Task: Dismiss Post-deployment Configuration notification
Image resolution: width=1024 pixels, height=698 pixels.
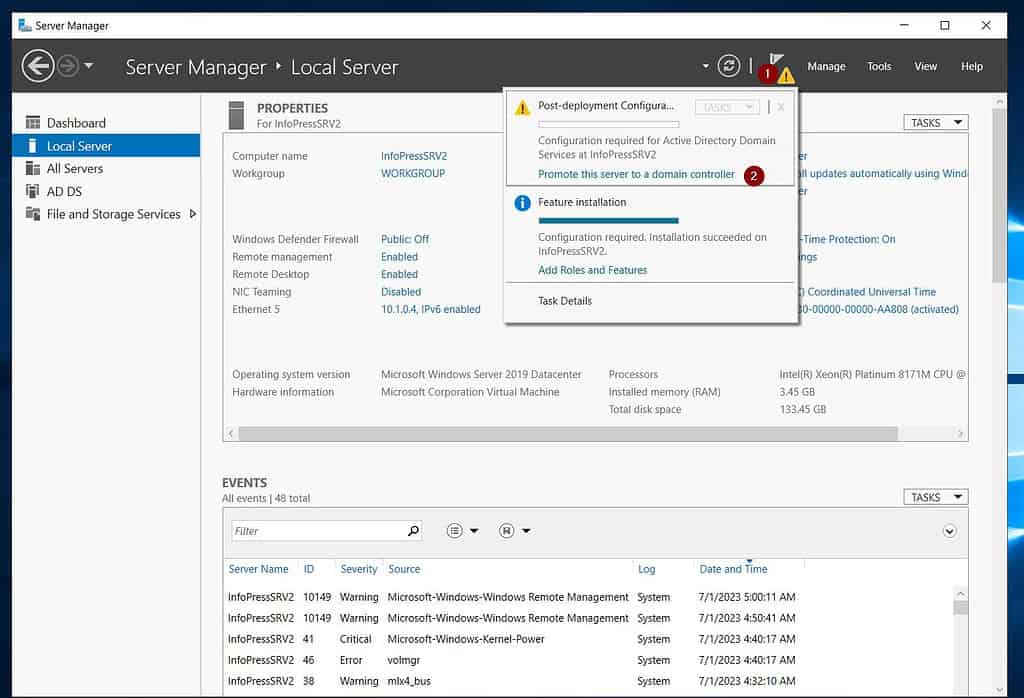Action: pyautogui.click(x=780, y=107)
